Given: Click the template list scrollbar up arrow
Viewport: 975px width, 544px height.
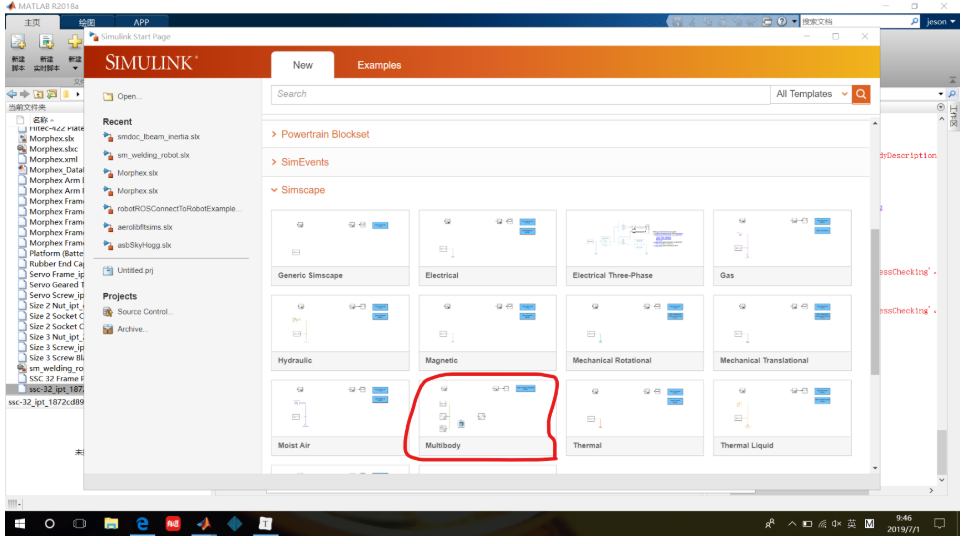Looking at the screenshot, I should click(x=875, y=124).
